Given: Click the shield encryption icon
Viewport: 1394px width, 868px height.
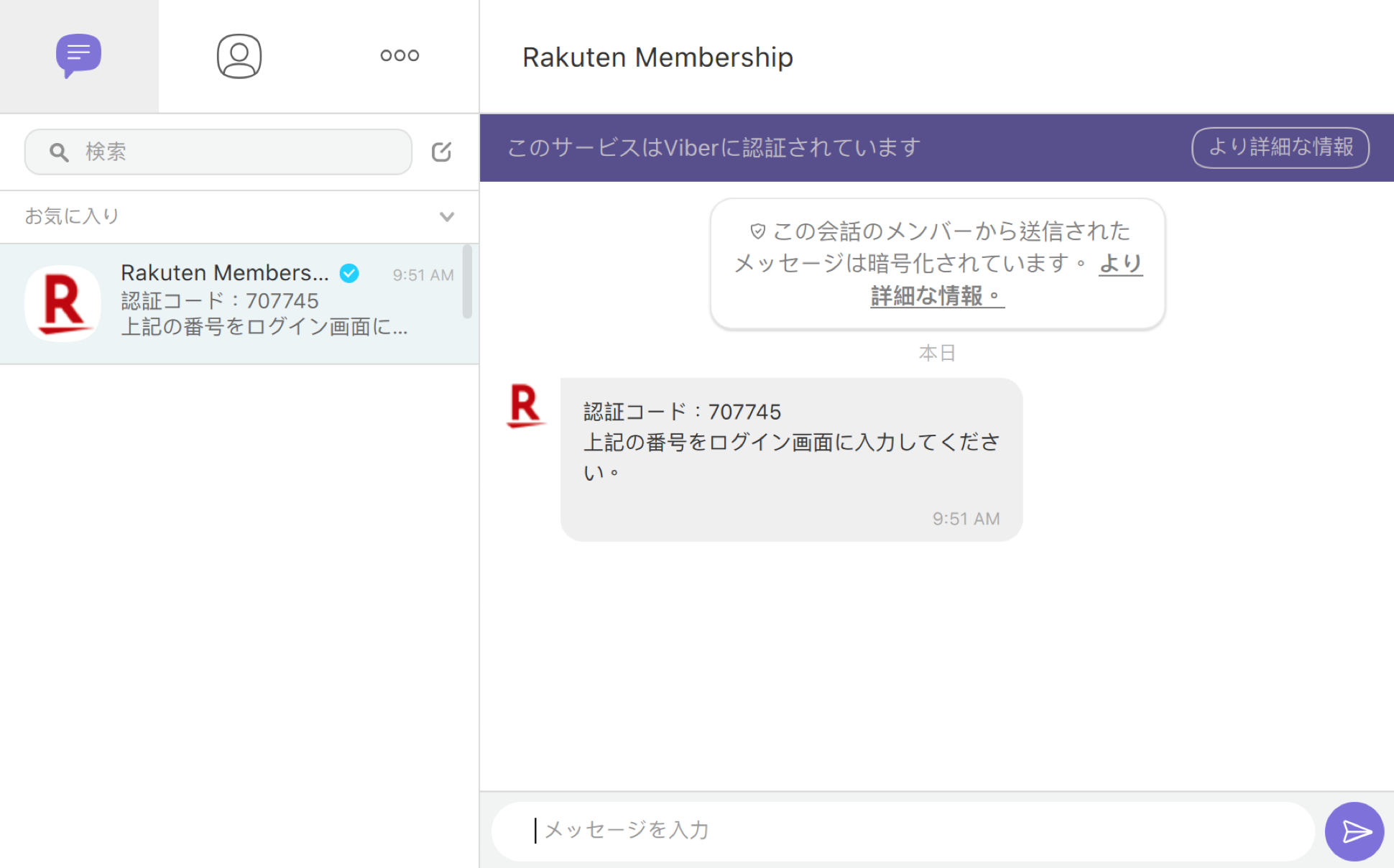Looking at the screenshot, I should point(757,231).
